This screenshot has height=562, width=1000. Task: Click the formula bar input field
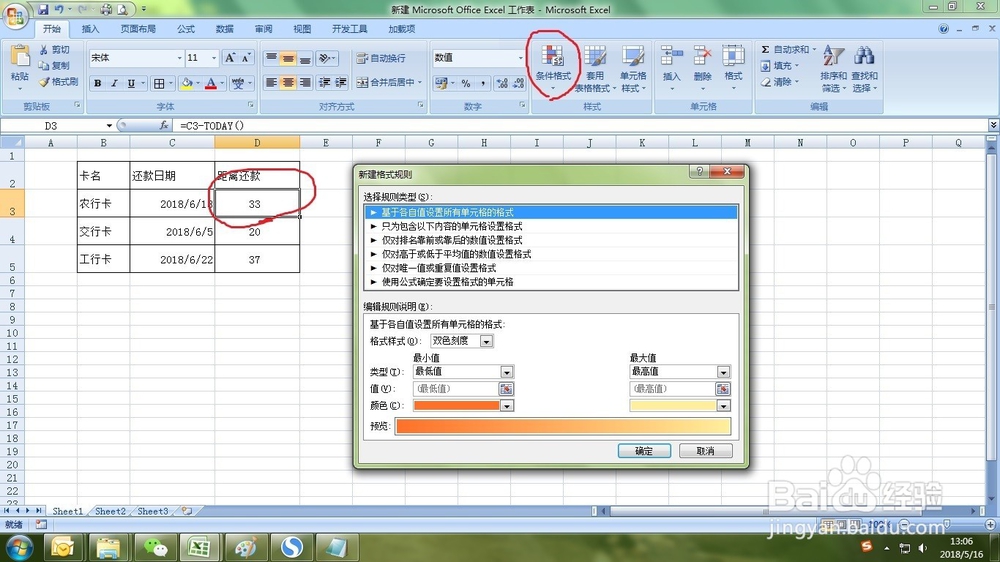coord(580,126)
